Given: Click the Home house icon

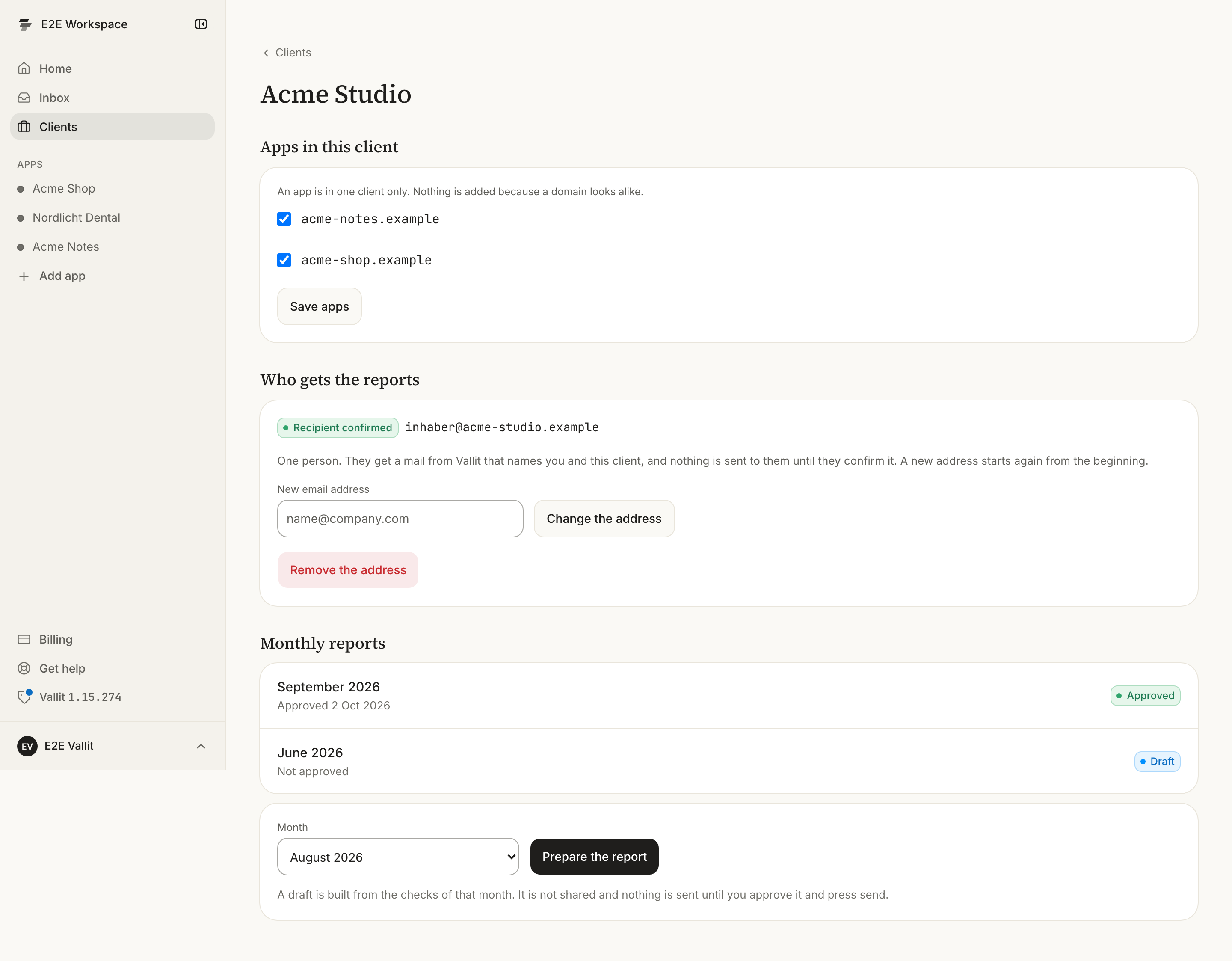Looking at the screenshot, I should coord(24,68).
